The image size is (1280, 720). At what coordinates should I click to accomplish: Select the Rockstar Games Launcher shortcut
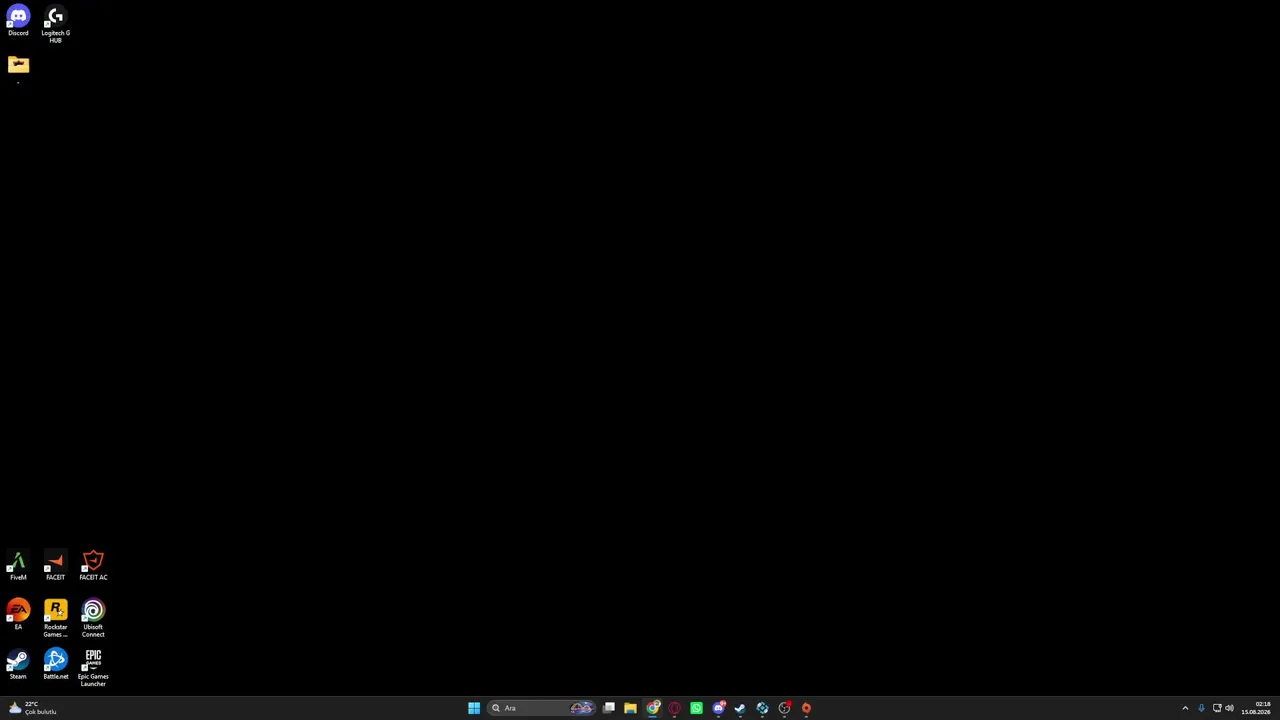(x=55, y=618)
